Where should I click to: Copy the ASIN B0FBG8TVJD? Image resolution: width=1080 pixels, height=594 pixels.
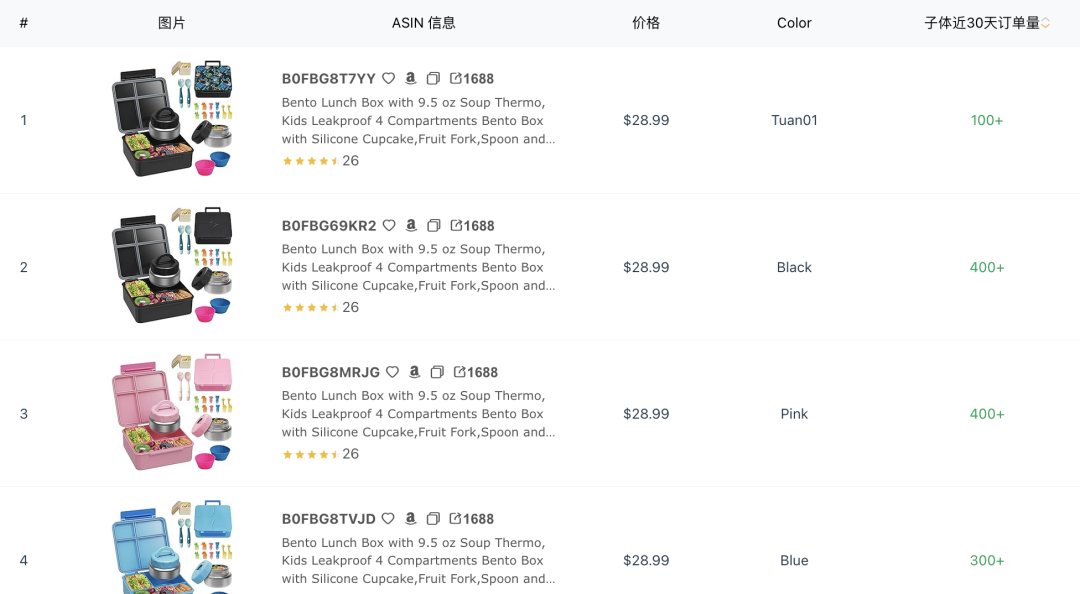(x=433, y=518)
